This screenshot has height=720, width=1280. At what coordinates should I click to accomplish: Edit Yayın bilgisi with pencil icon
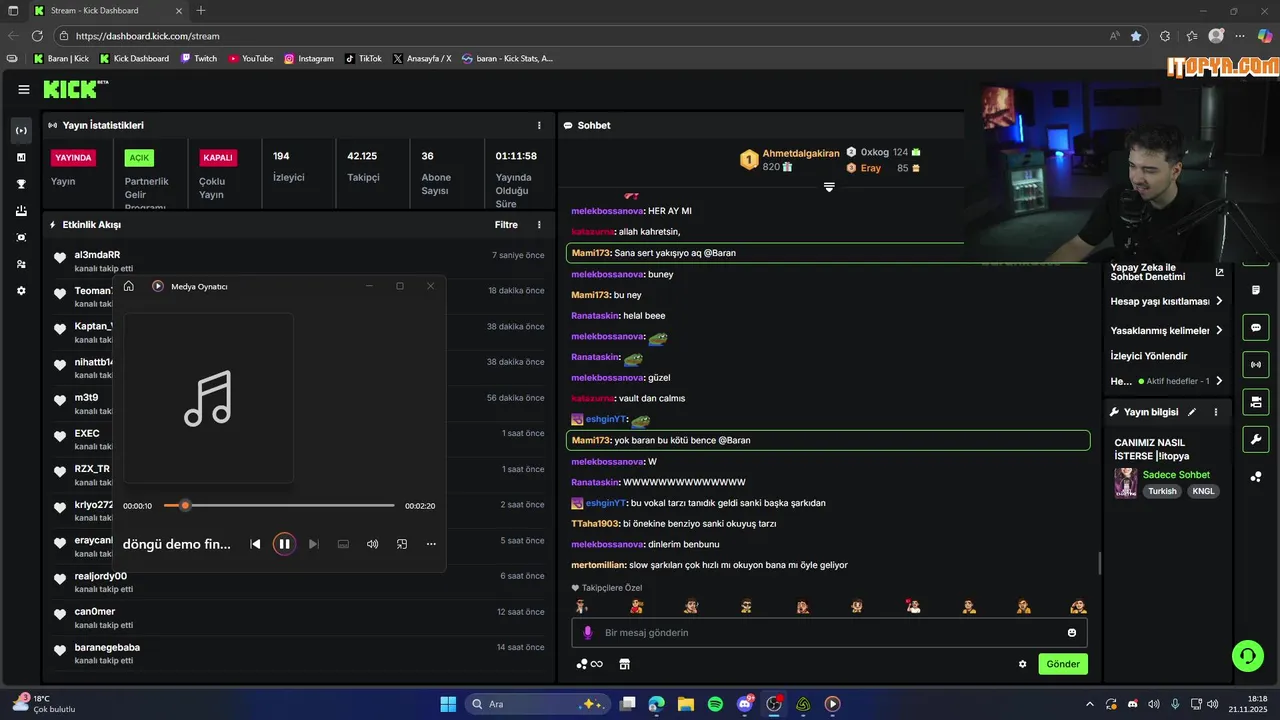pyautogui.click(x=1192, y=412)
